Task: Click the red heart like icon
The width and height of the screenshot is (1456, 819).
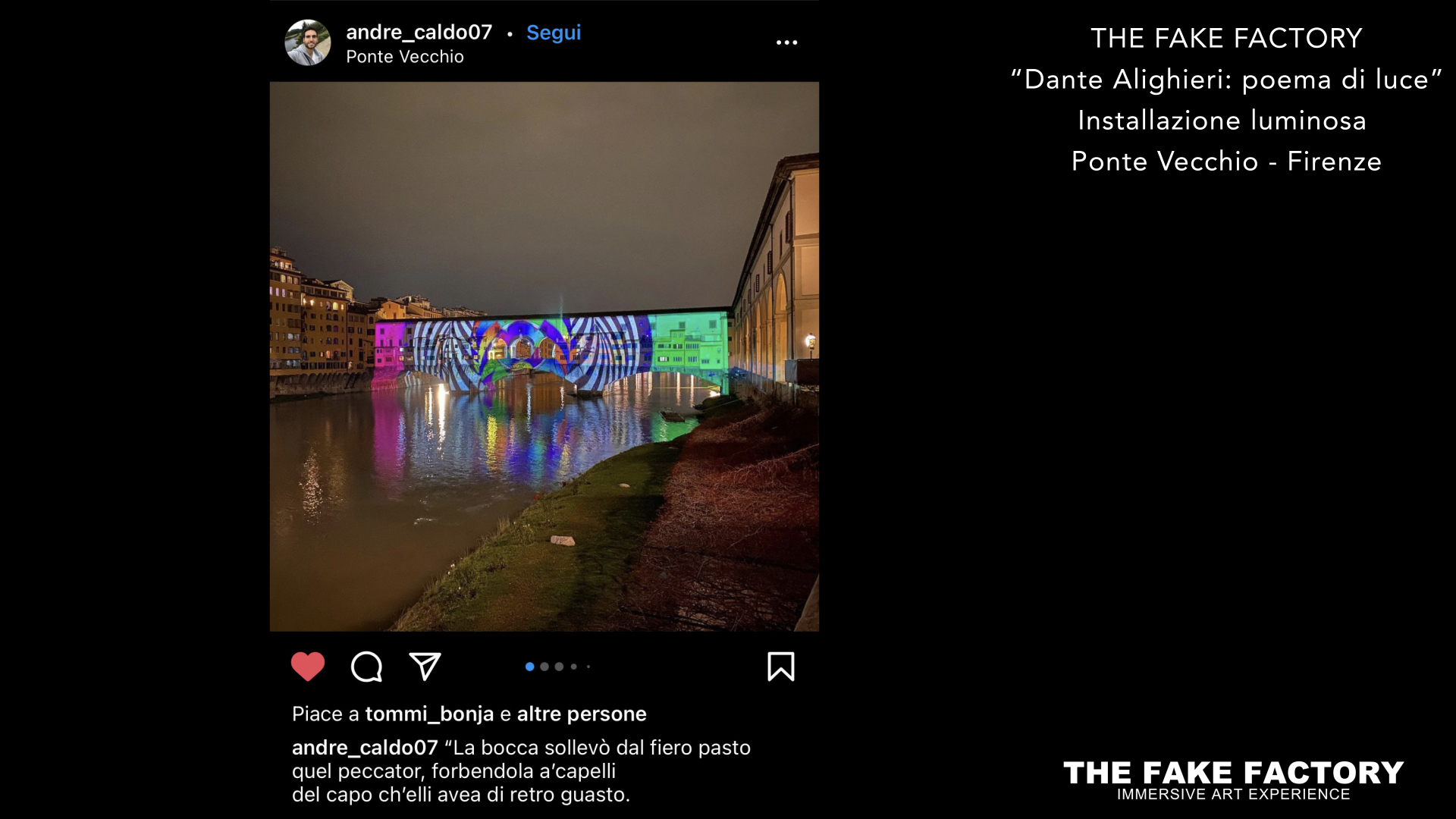Action: coord(308,667)
